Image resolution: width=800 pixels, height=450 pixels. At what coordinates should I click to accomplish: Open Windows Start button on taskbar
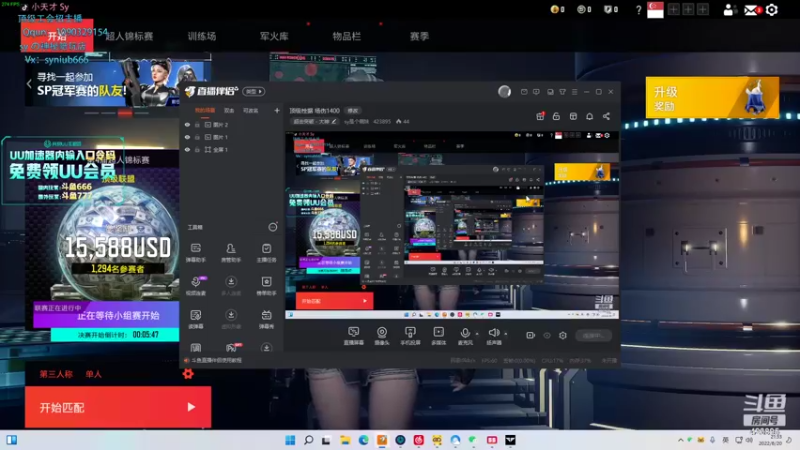click(290, 440)
